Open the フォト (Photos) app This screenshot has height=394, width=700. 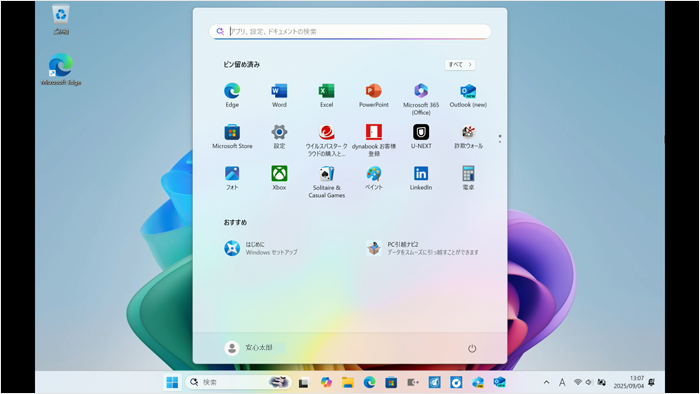(x=232, y=178)
